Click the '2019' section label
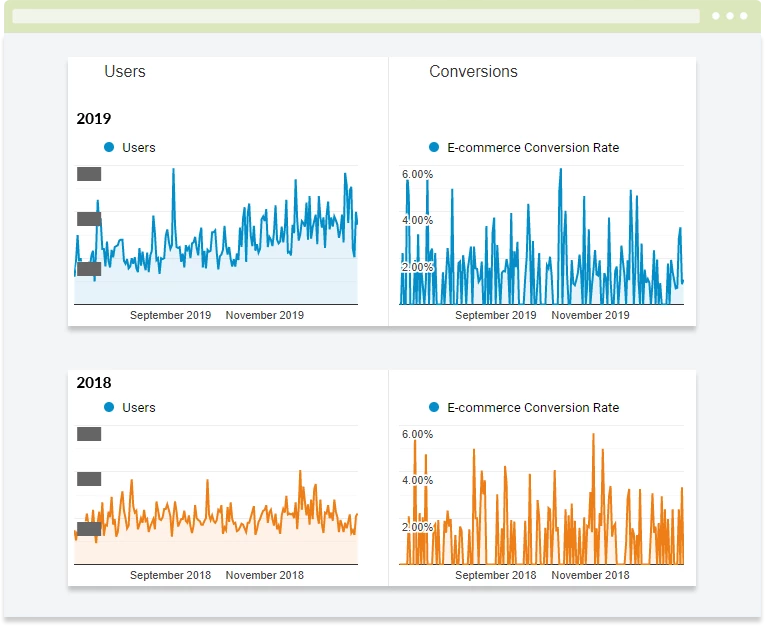Viewport: 765px width, 626px height. [94, 119]
